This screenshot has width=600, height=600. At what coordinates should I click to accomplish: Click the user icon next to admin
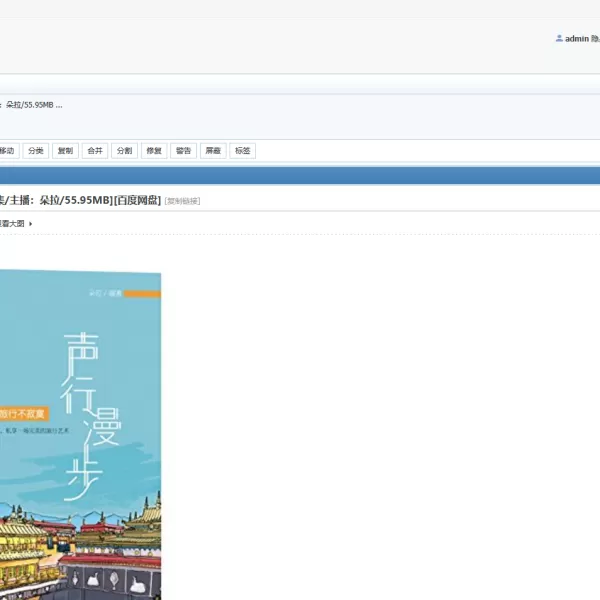[x=559, y=38]
